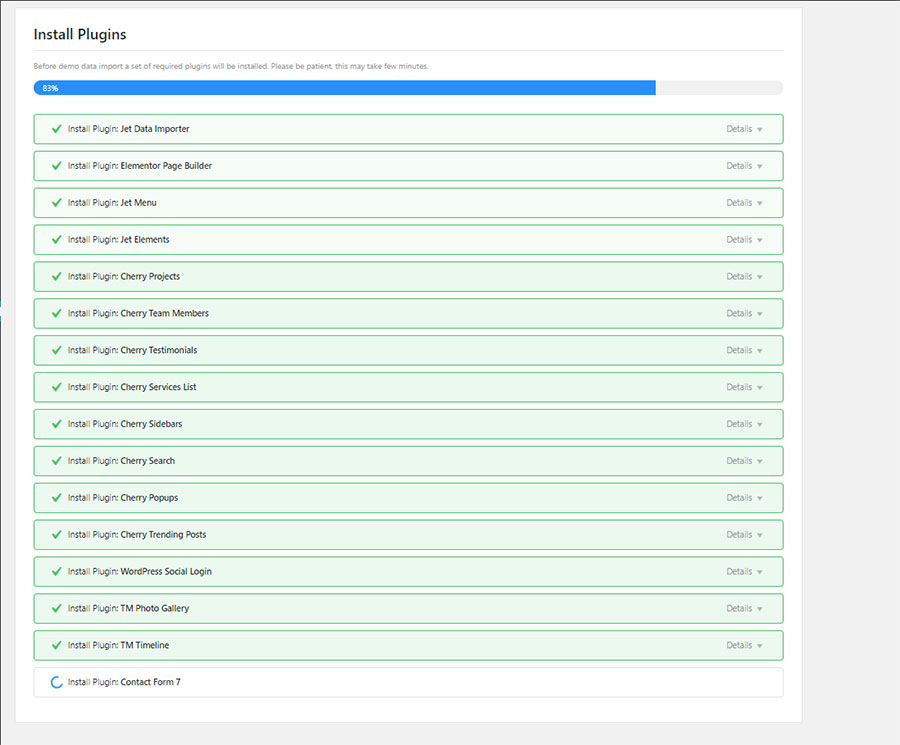This screenshot has width=900, height=745.
Task: Show Details for Cherry Search
Action: (x=744, y=461)
